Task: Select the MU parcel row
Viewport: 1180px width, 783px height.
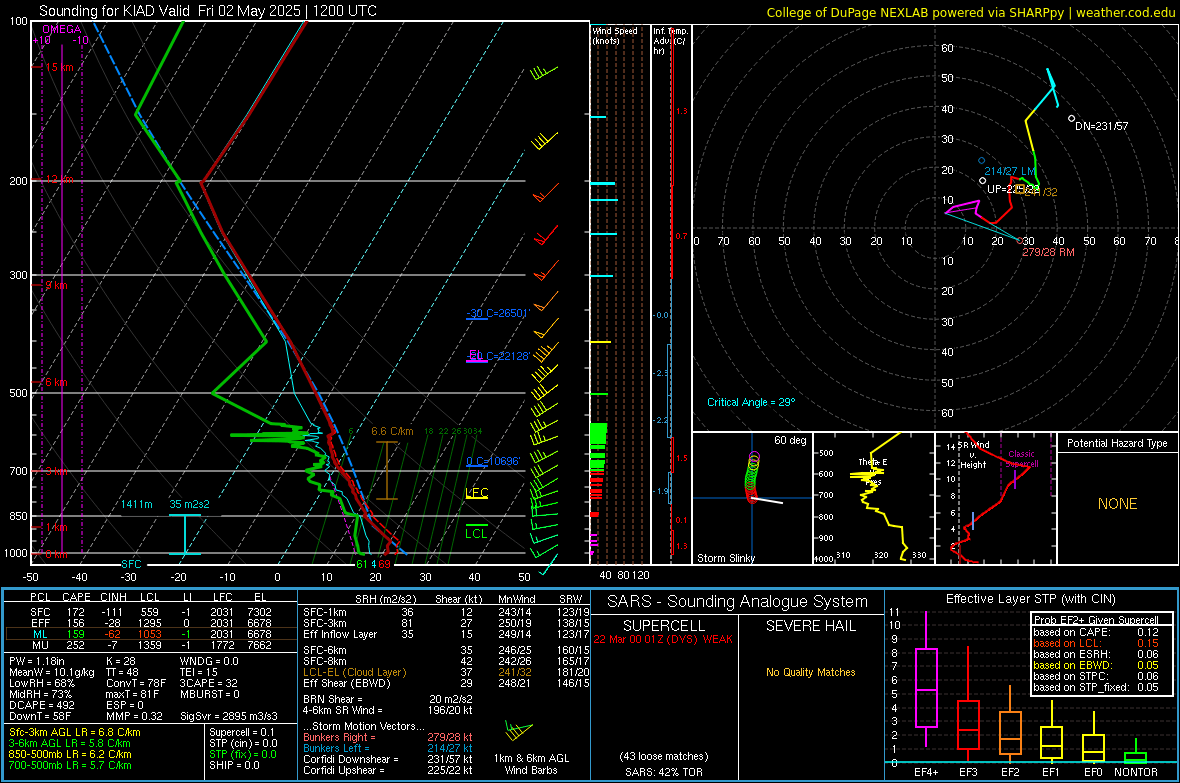Action: click(x=150, y=645)
